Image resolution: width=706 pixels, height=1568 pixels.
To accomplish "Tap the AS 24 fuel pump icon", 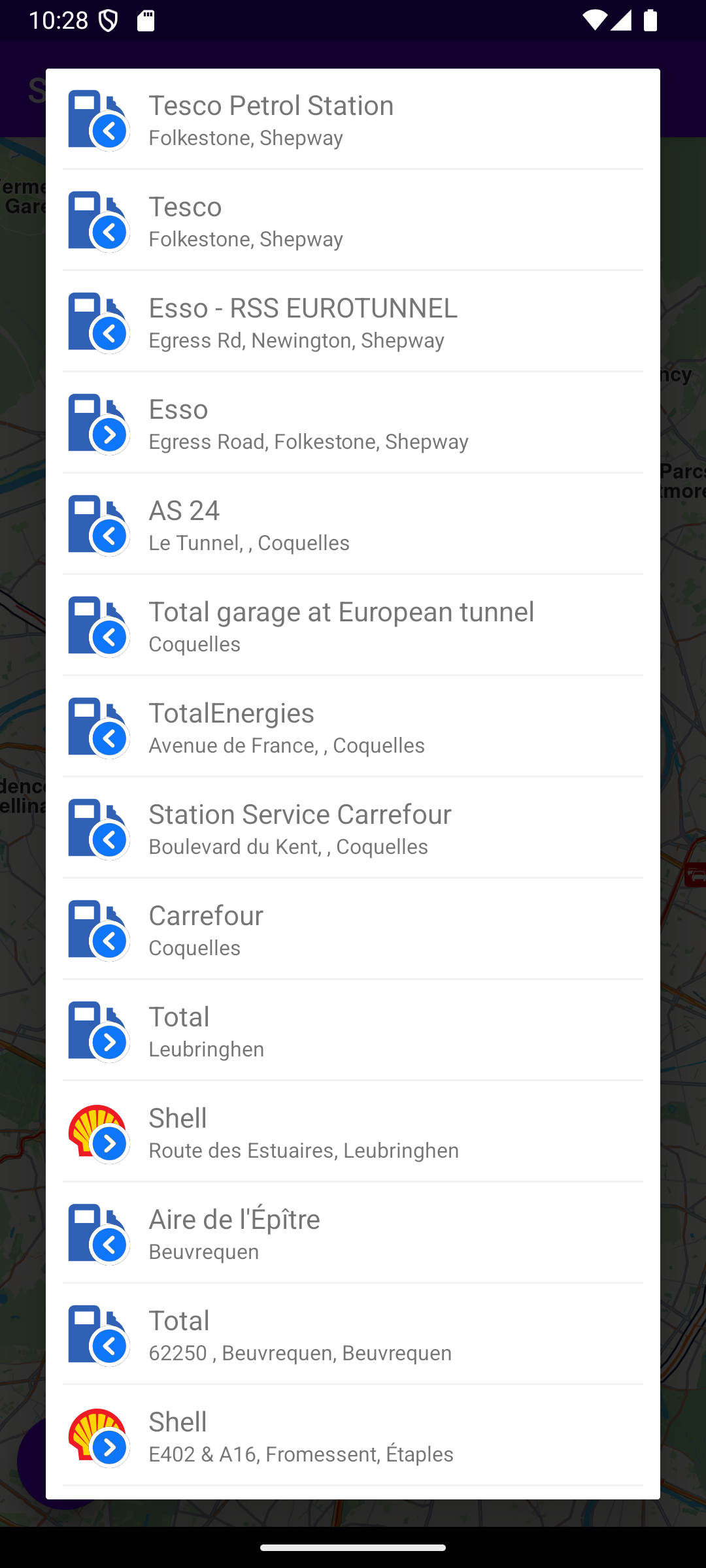I will tap(97, 525).
